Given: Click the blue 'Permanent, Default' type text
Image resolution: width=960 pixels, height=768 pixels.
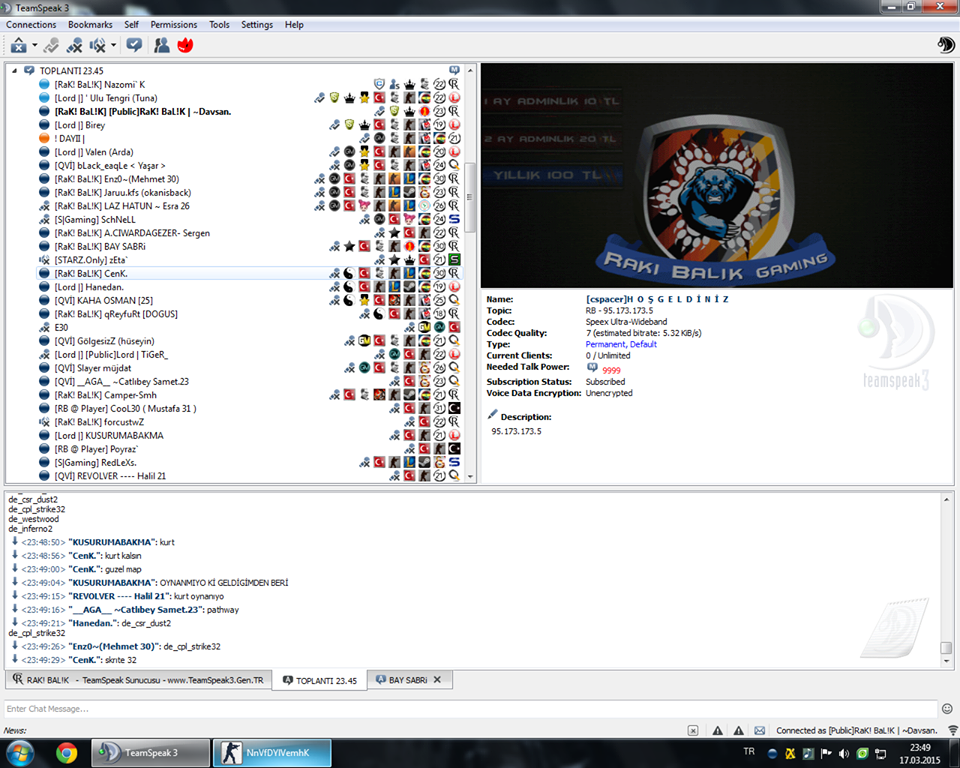Looking at the screenshot, I should point(621,344).
